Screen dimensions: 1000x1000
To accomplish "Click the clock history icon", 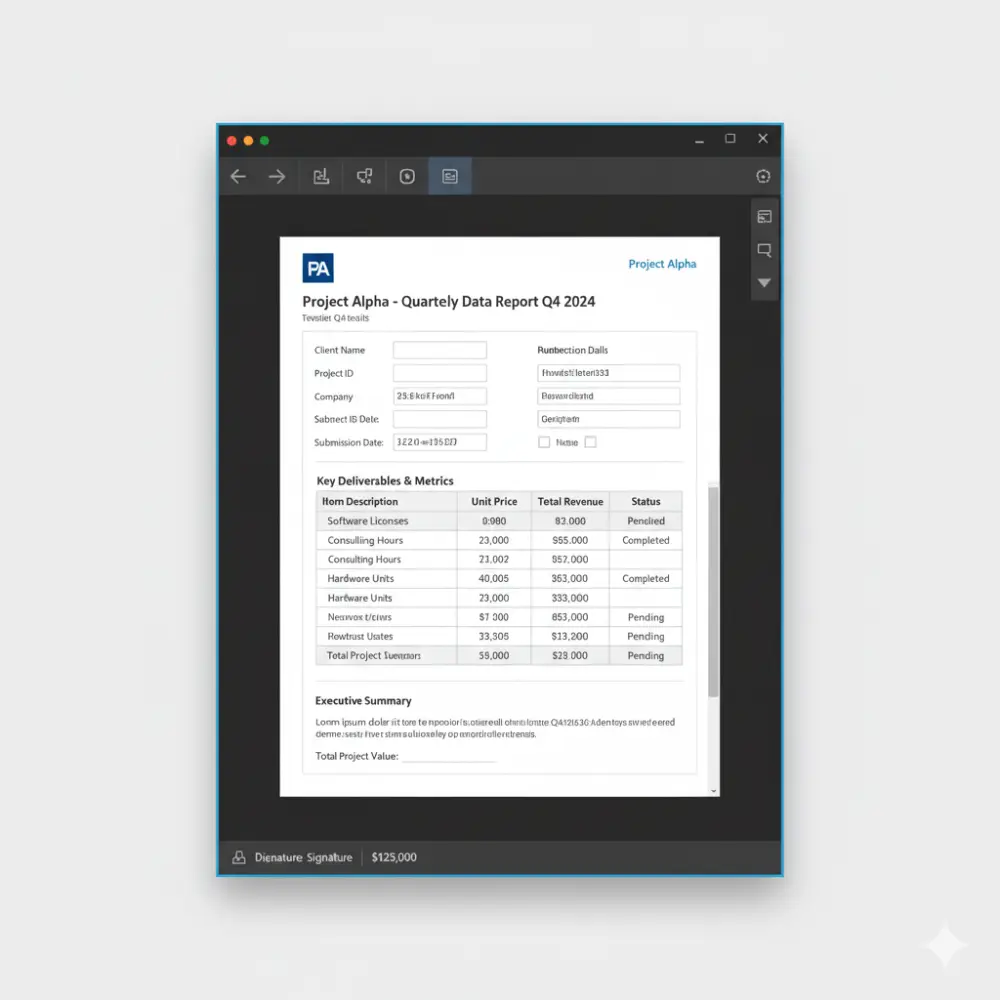I will 406,176.
